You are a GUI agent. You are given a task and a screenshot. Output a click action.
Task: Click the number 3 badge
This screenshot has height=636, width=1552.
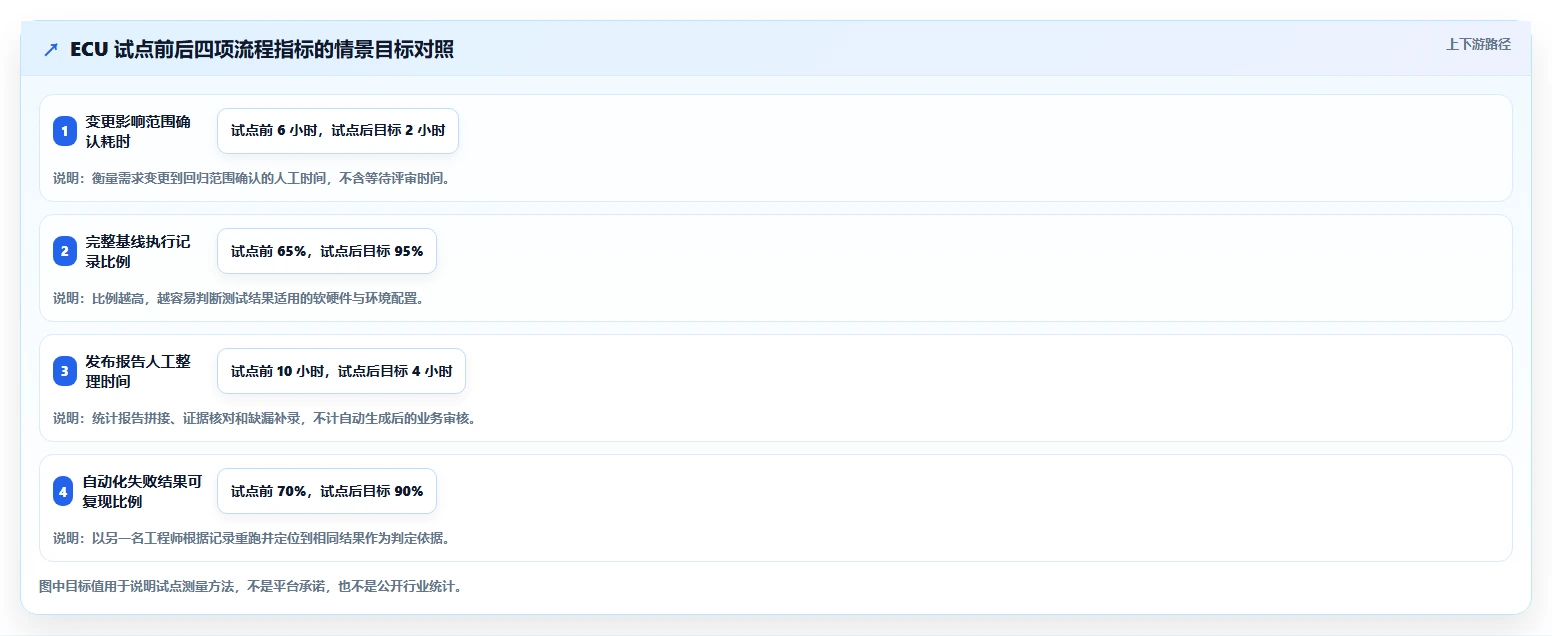coord(65,371)
